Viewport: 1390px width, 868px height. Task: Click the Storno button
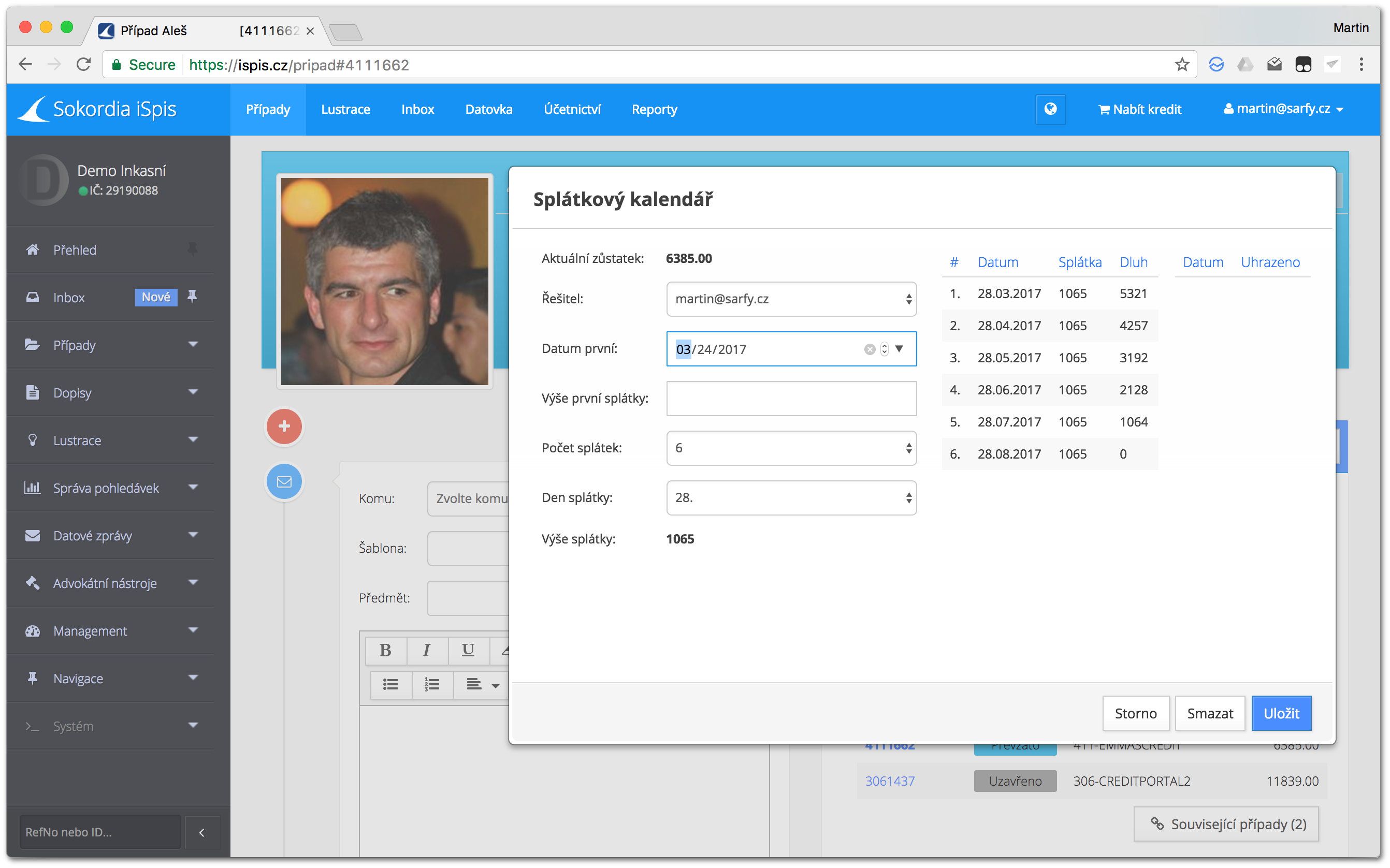tap(1136, 713)
